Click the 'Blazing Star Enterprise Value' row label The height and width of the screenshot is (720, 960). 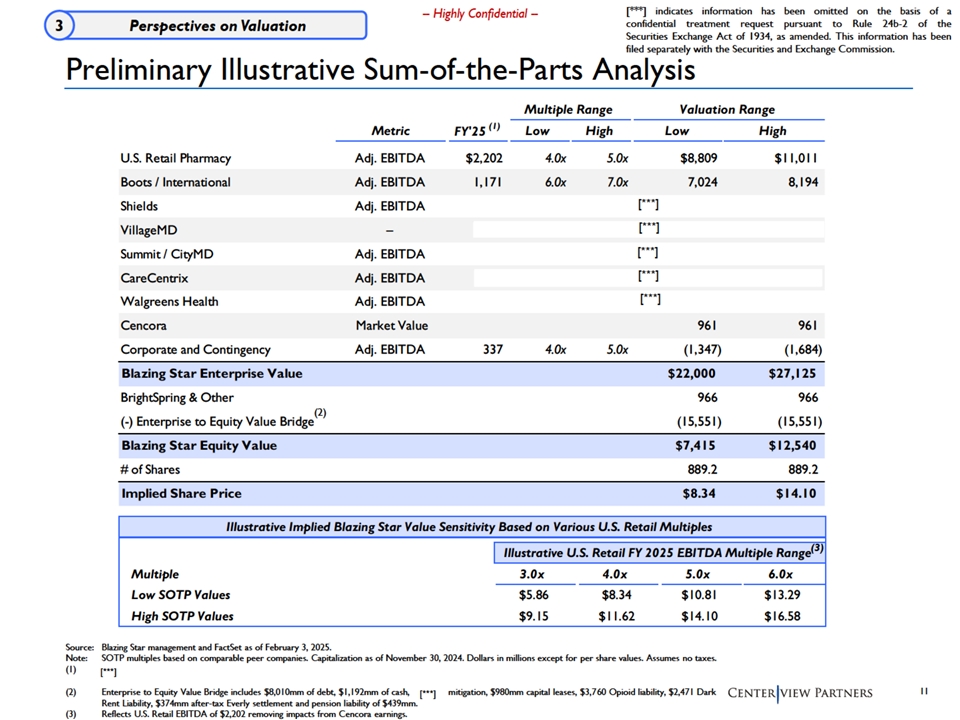pos(212,373)
